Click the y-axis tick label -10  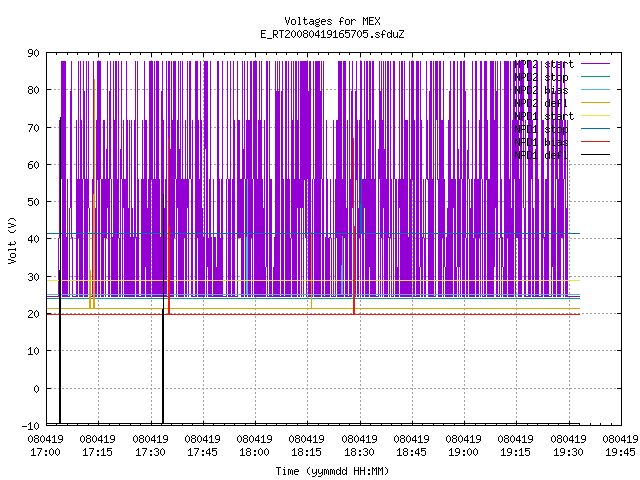pos(31,426)
